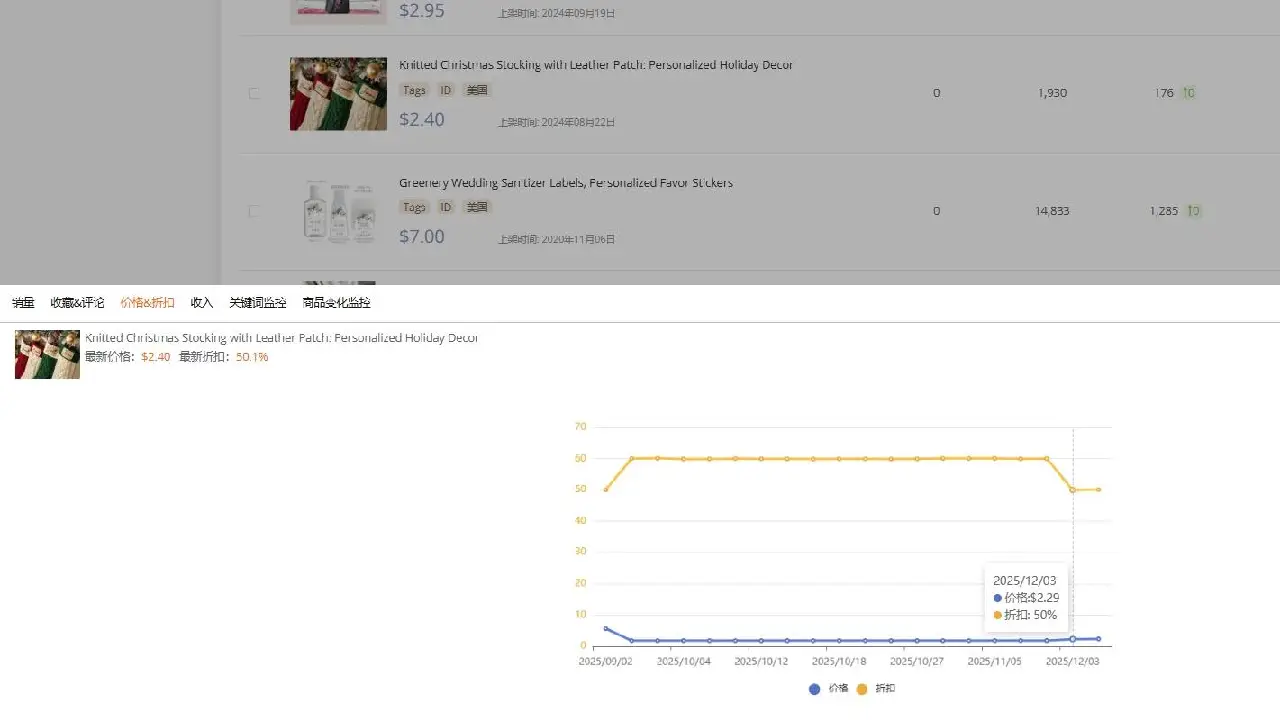The image size is (1280, 720).
Task: Click the blue 价格 legend marker below the chart
Action: click(x=815, y=689)
